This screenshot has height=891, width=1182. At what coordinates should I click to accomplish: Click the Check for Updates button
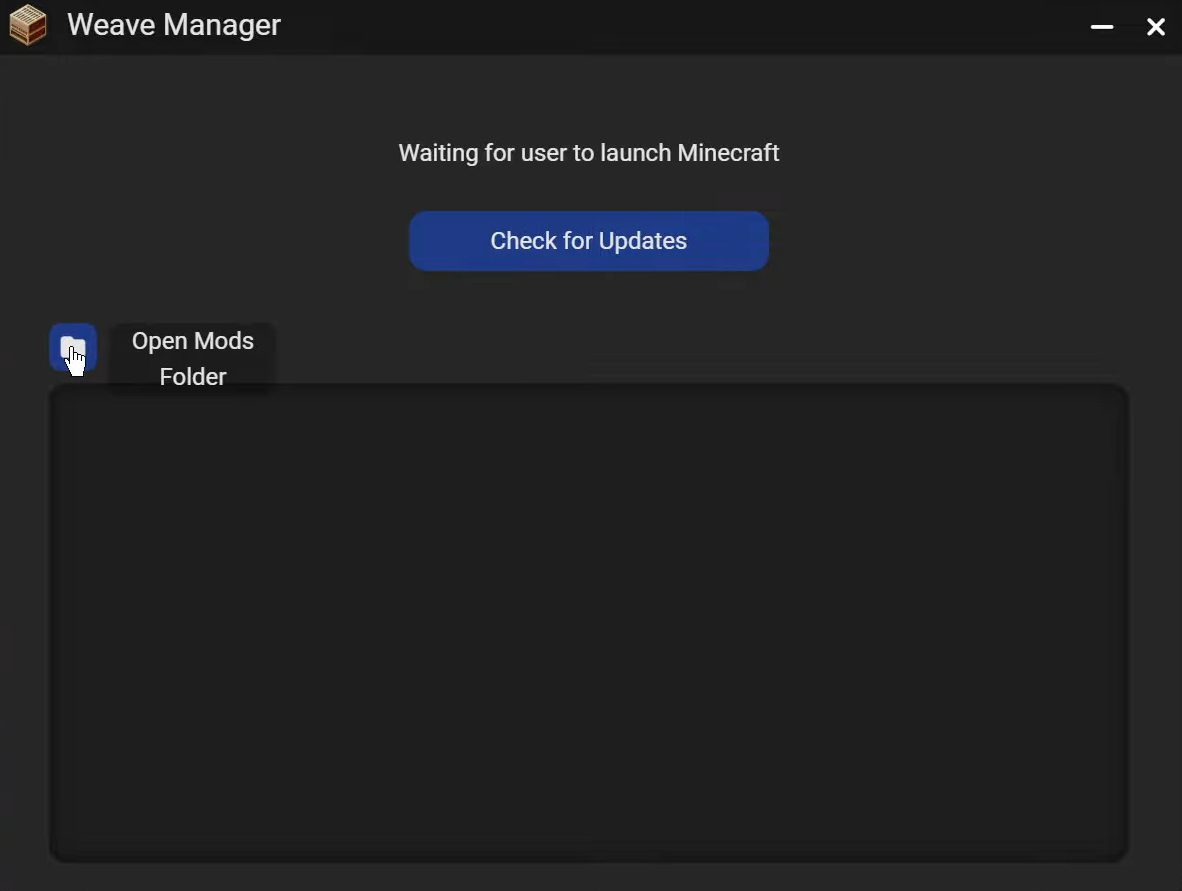click(589, 240)
